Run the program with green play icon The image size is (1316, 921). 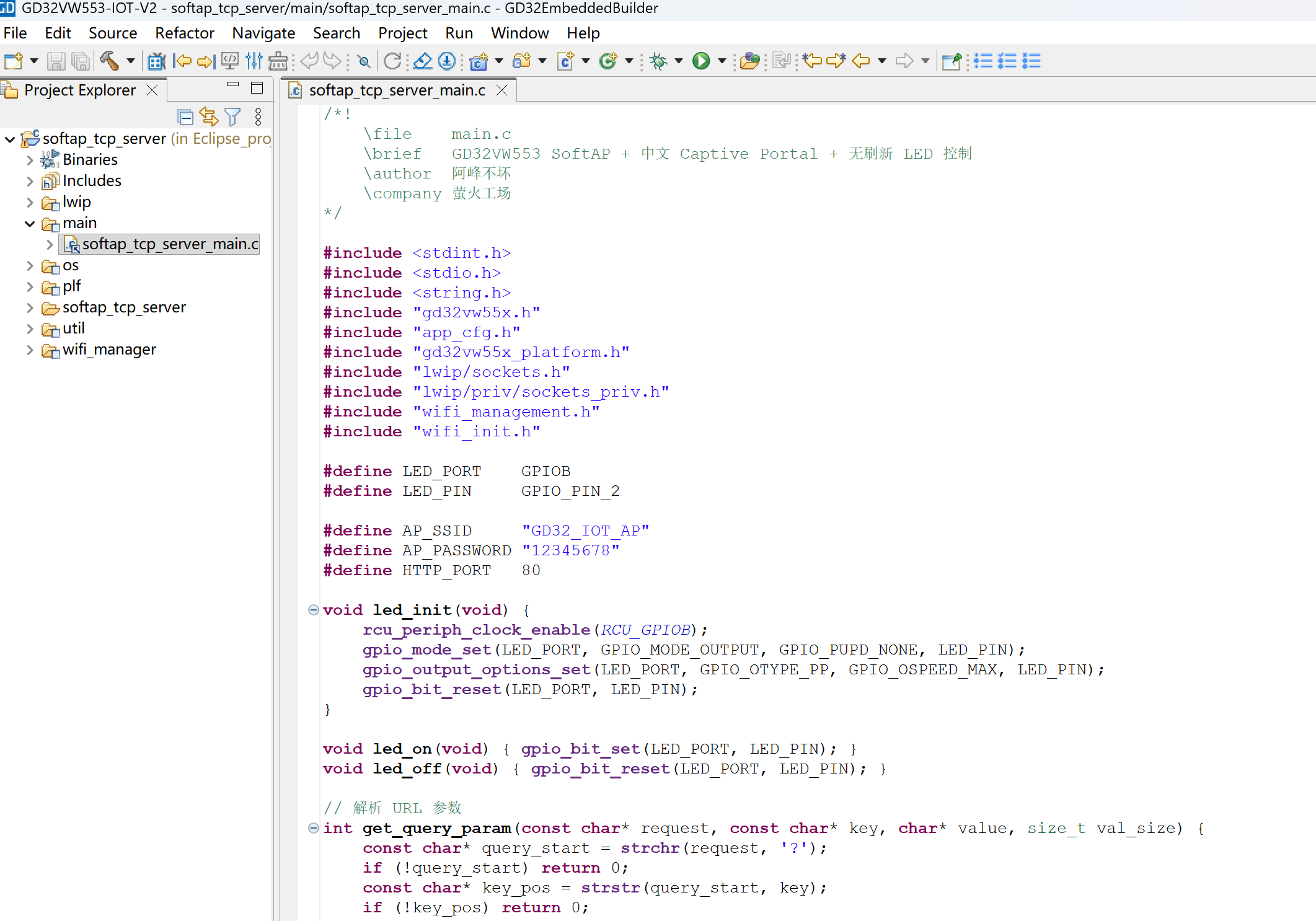tap(701, 61)
